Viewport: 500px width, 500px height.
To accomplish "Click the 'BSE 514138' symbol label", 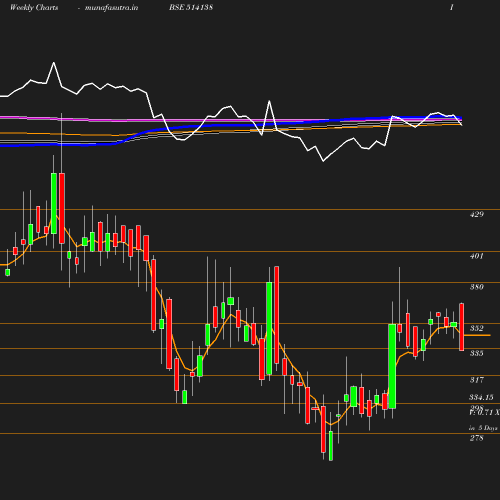I will (191, 7).
